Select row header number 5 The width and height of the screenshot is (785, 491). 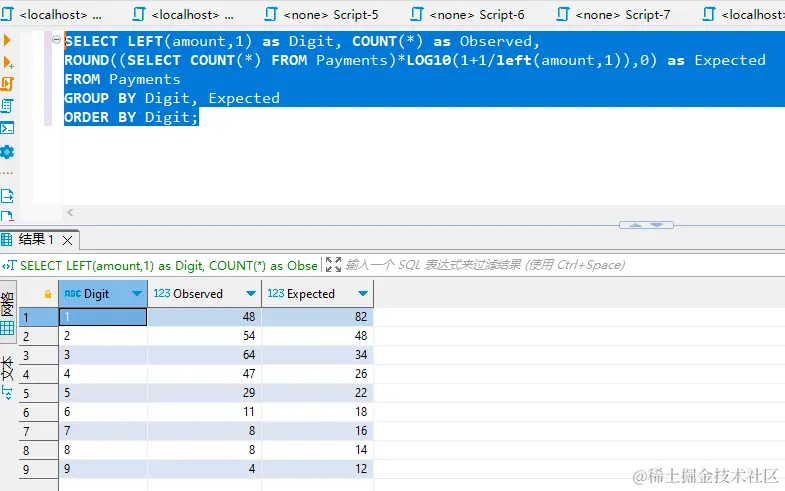coord(39,393)
